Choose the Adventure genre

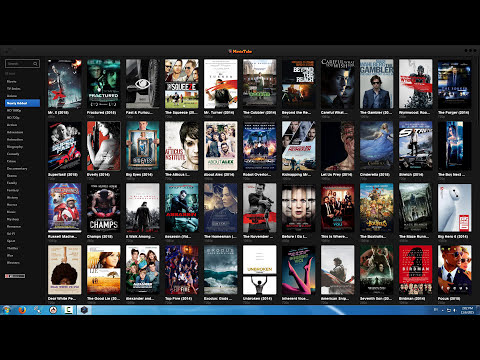[15, 132]
